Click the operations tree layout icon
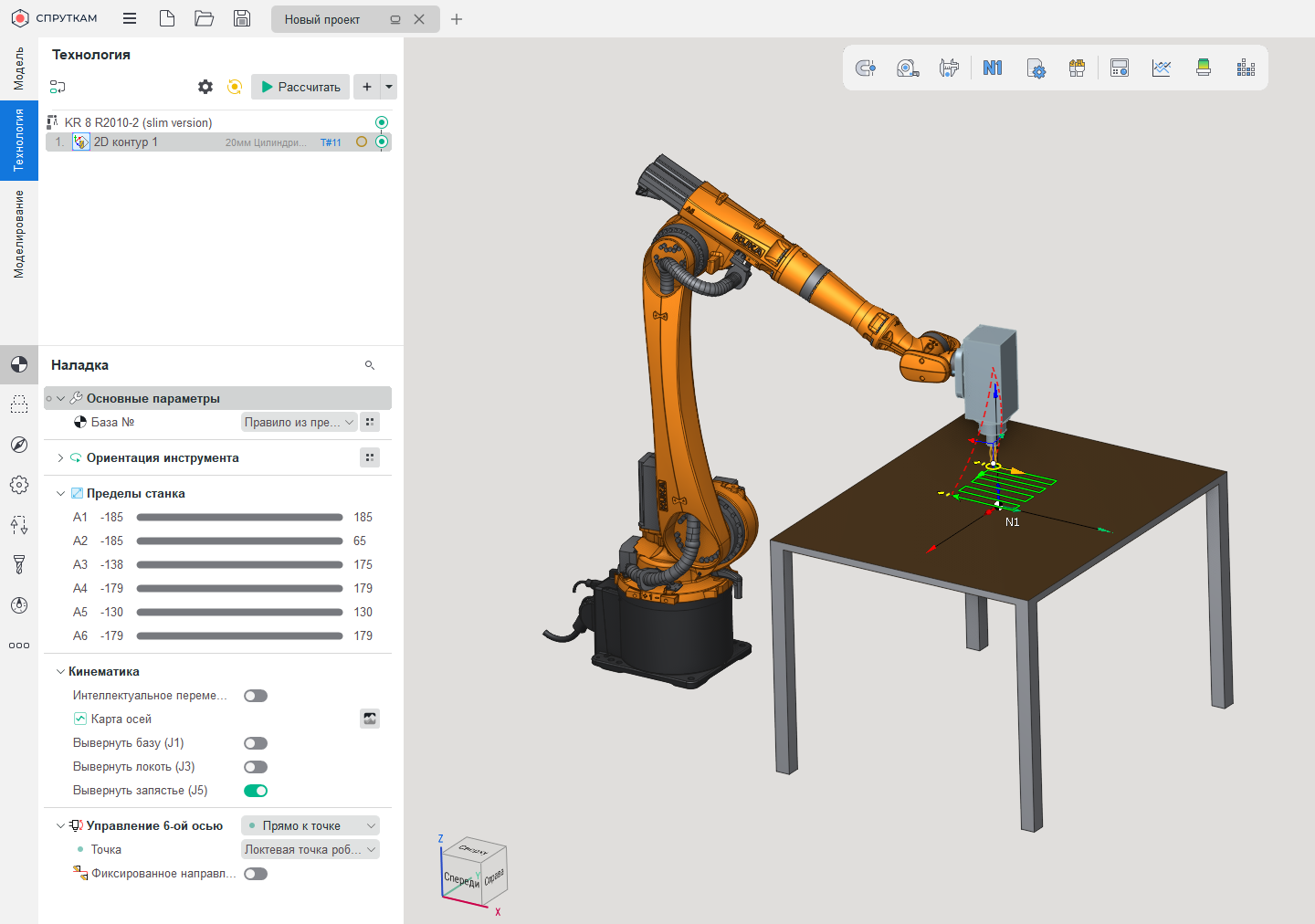 click(58, 87)
